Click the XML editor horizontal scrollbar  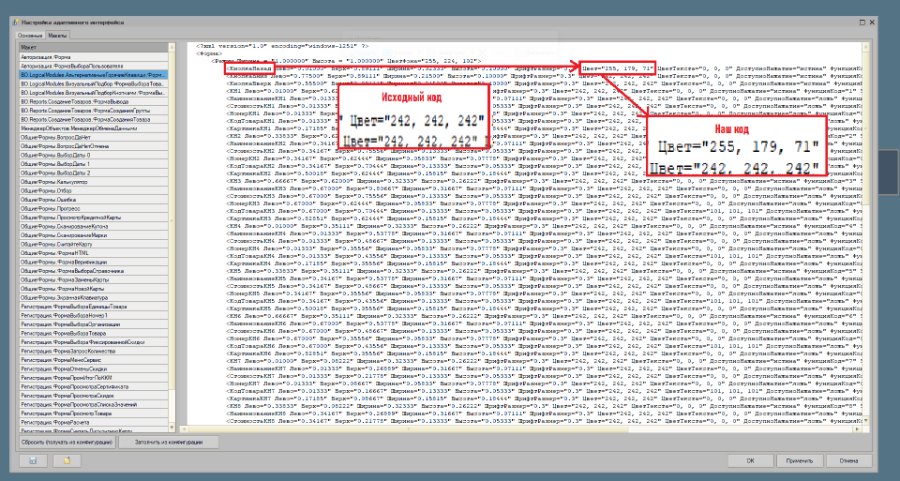click(x=519, y=429)
